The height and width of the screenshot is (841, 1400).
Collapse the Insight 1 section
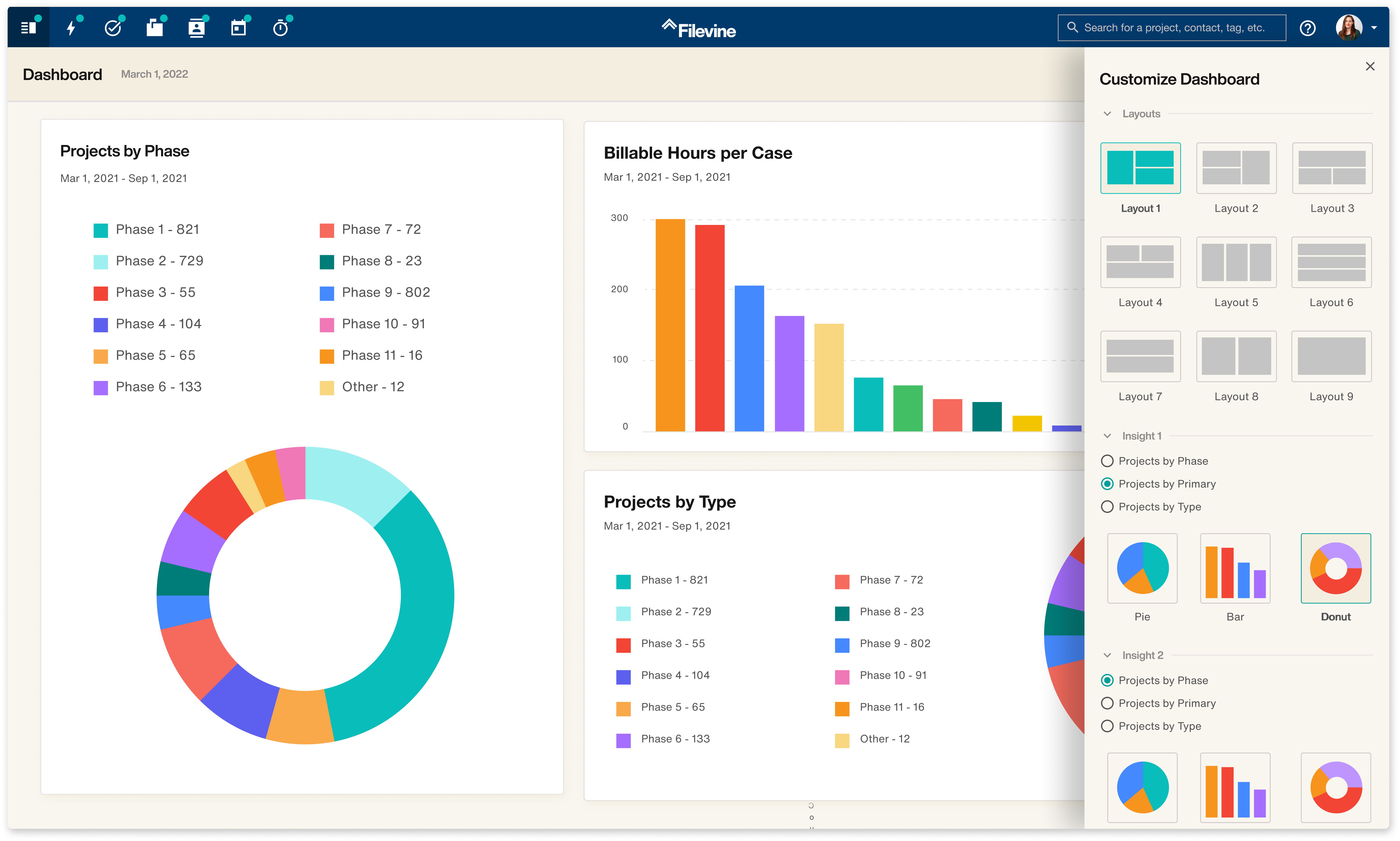1107,436
